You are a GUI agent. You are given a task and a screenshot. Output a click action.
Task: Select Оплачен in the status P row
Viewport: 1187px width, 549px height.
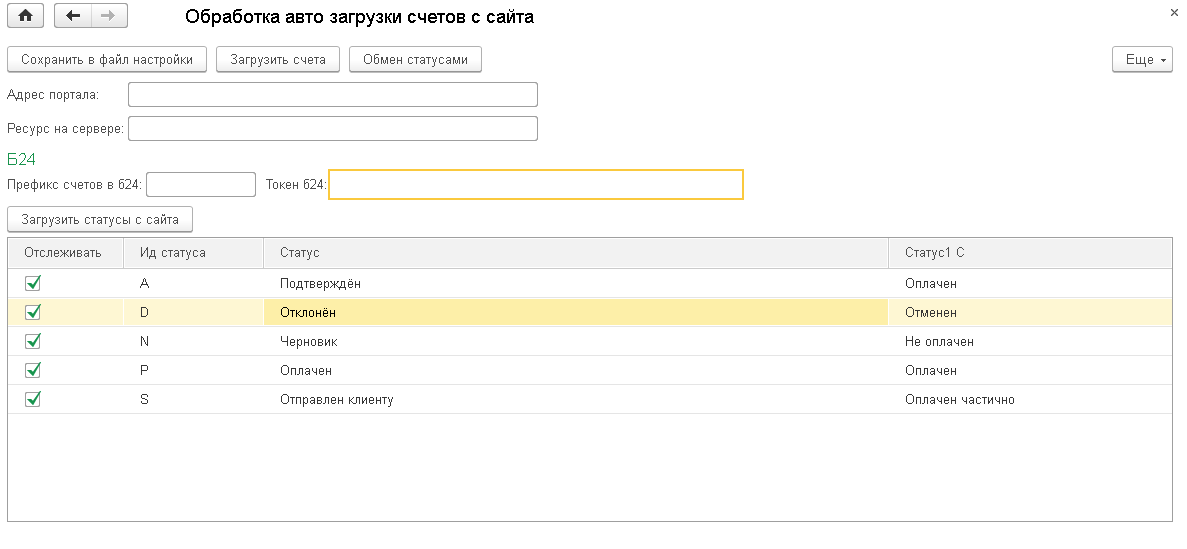[x=1030, y=370]
